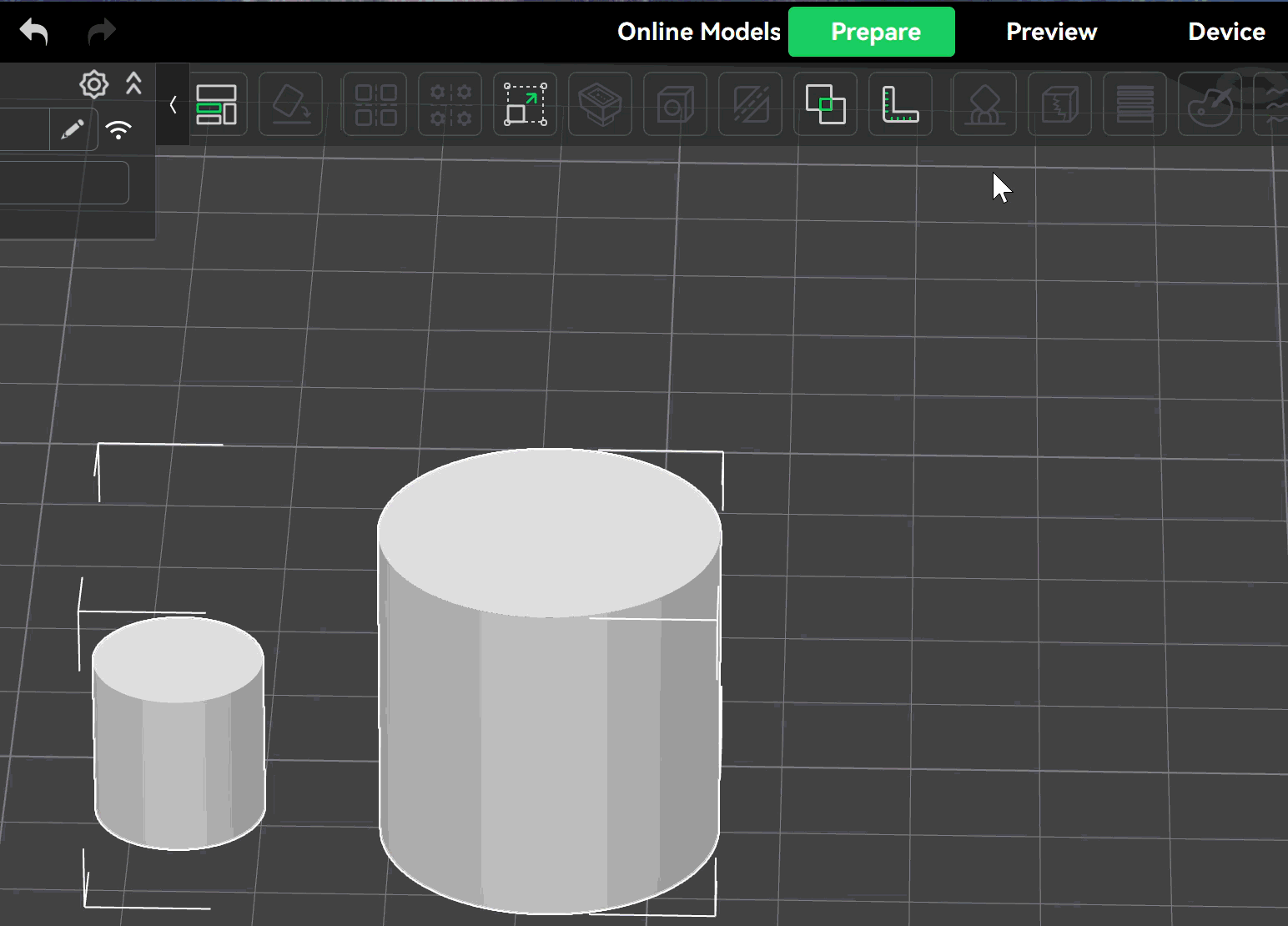The height and width of the screenshot is (926, 1288).
Task: Select the hollow box tool icon
Action: 601,104
